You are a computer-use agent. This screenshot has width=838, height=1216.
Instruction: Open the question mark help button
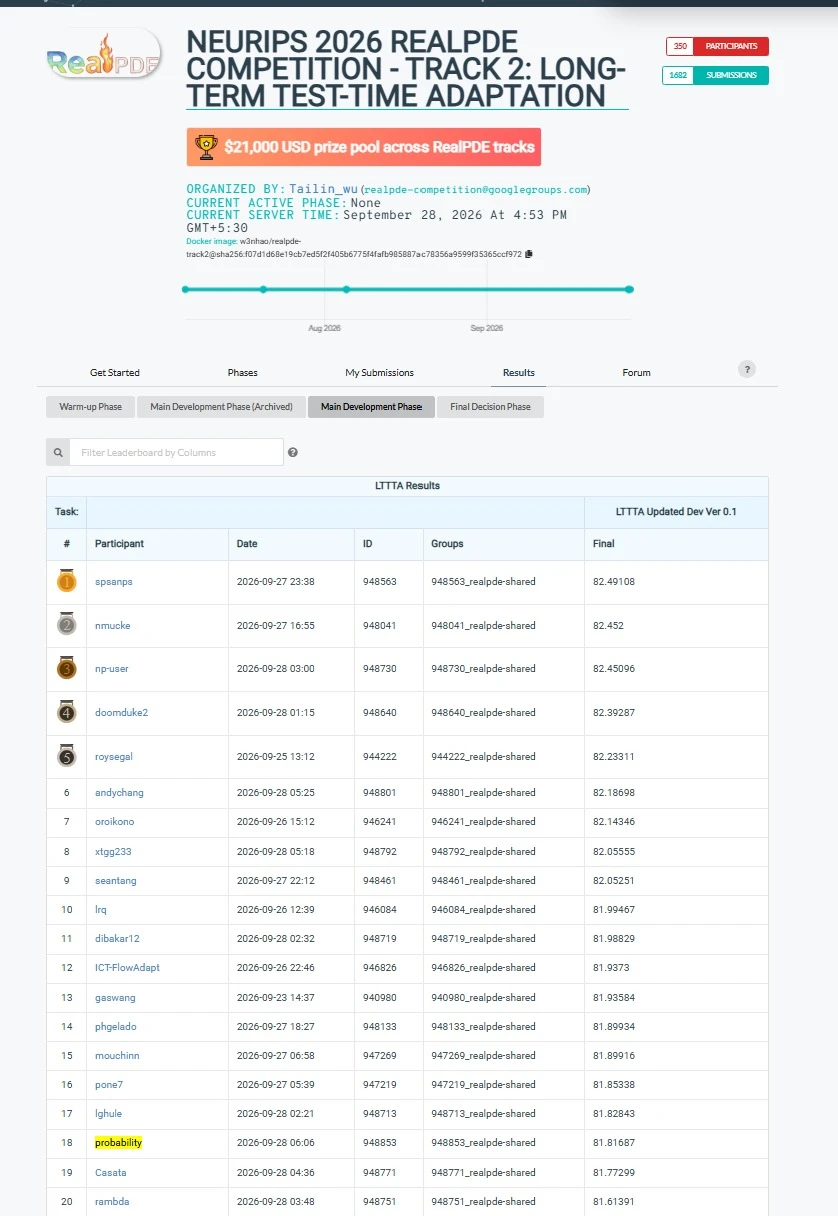pyautogui.click(x=747, y=369)
